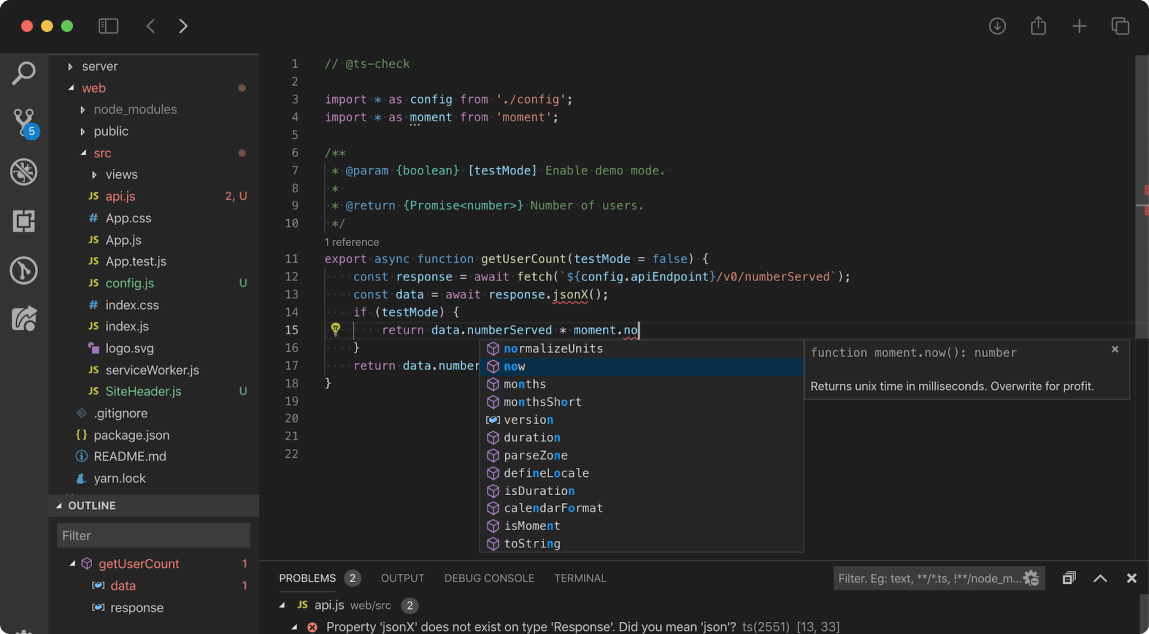Select 'duration' suggestion
The height and width of the screenshot is (634, 1149).
pyautogui.click(x=641, y=438)
